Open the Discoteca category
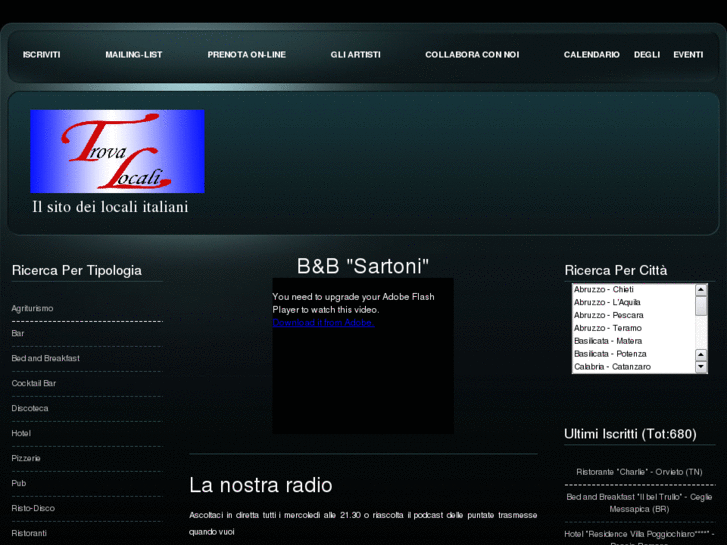The height and width of the screenshot is (545, 727). pyautogui.click(x=30, y=409)
